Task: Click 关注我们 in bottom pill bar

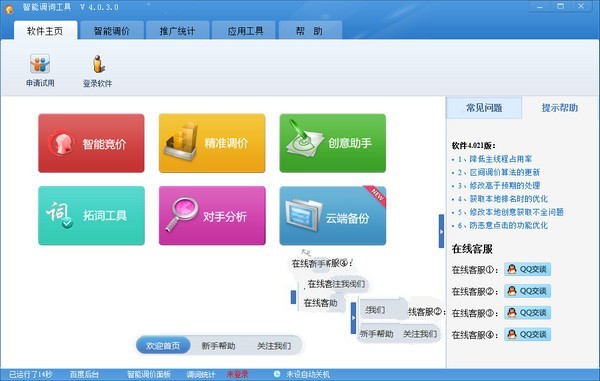Action: 274,346
